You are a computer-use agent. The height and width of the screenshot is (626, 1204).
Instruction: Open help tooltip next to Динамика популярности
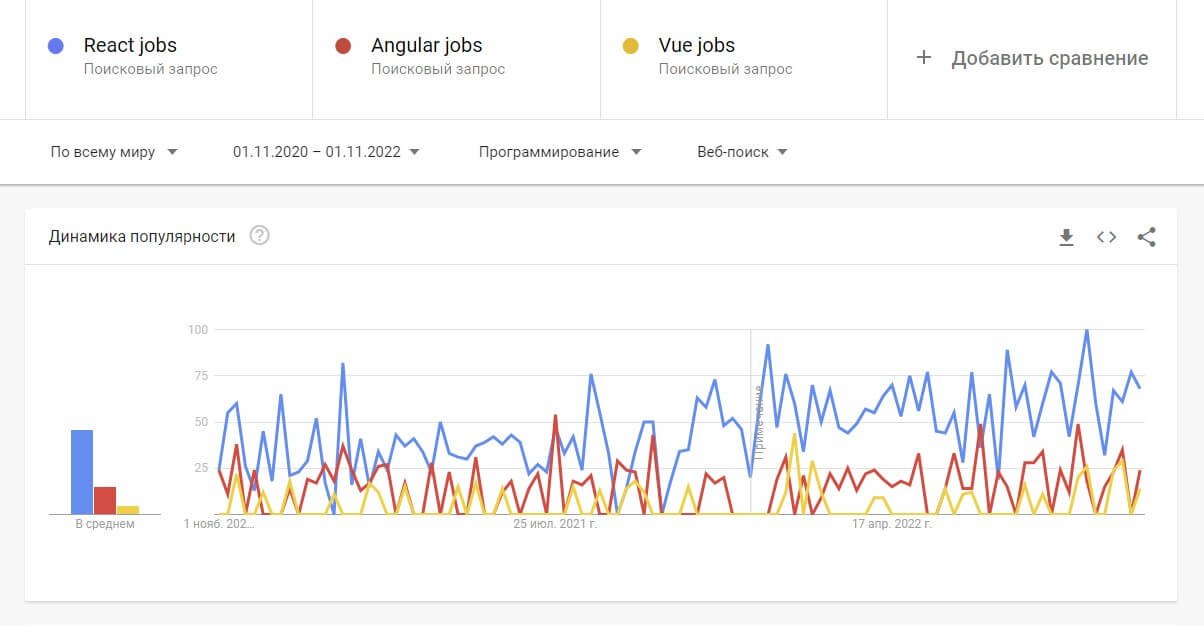[259, 236]
